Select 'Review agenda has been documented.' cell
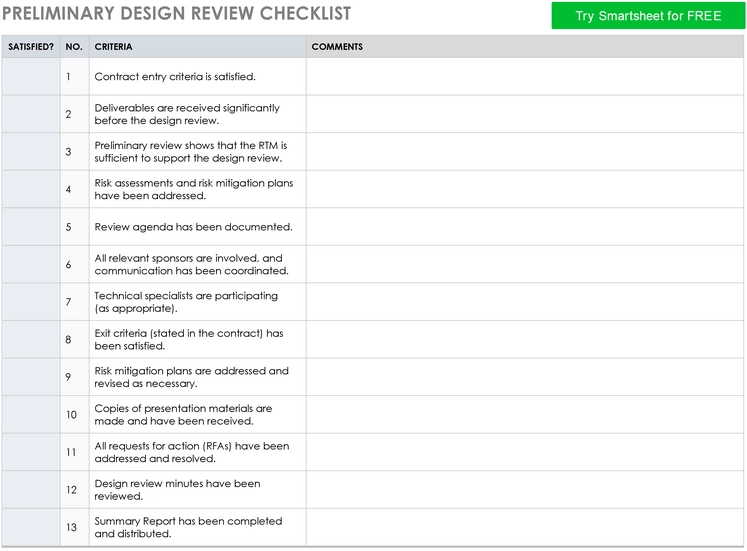This screenshot has width=747, height=551. [x=197, y=227]
